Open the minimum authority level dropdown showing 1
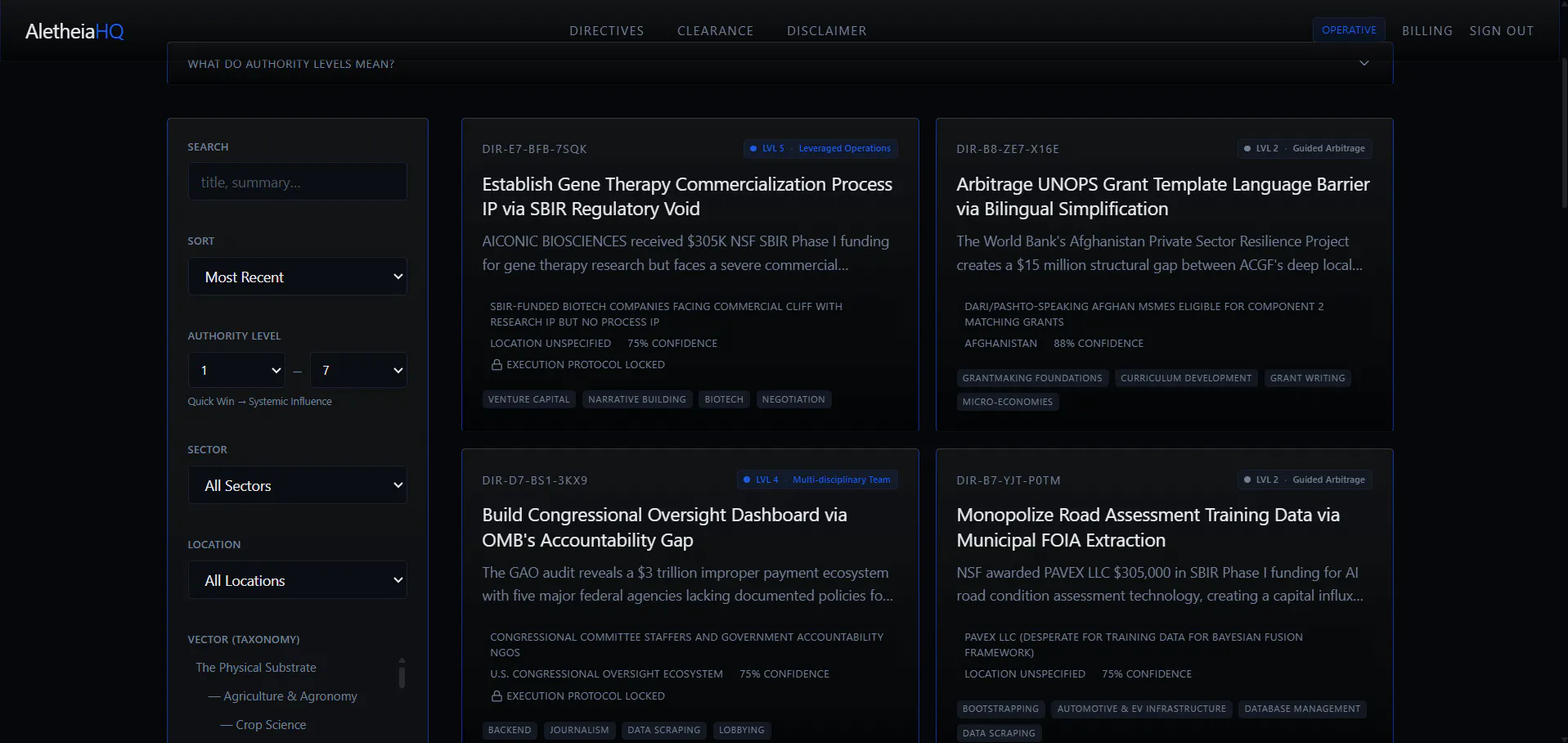 point(236,370)
